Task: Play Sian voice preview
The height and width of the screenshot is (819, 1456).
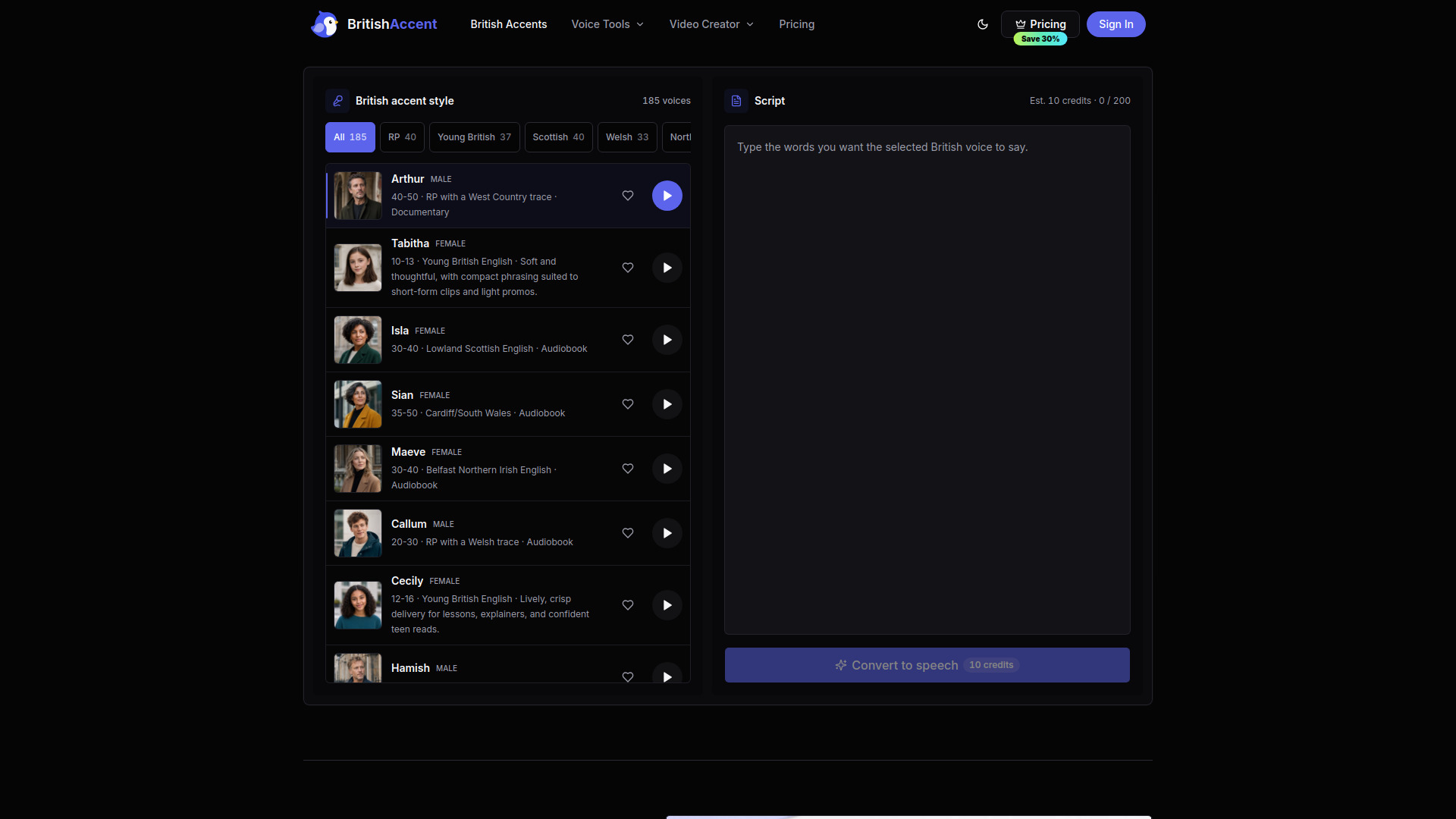Action: (667, 404)
